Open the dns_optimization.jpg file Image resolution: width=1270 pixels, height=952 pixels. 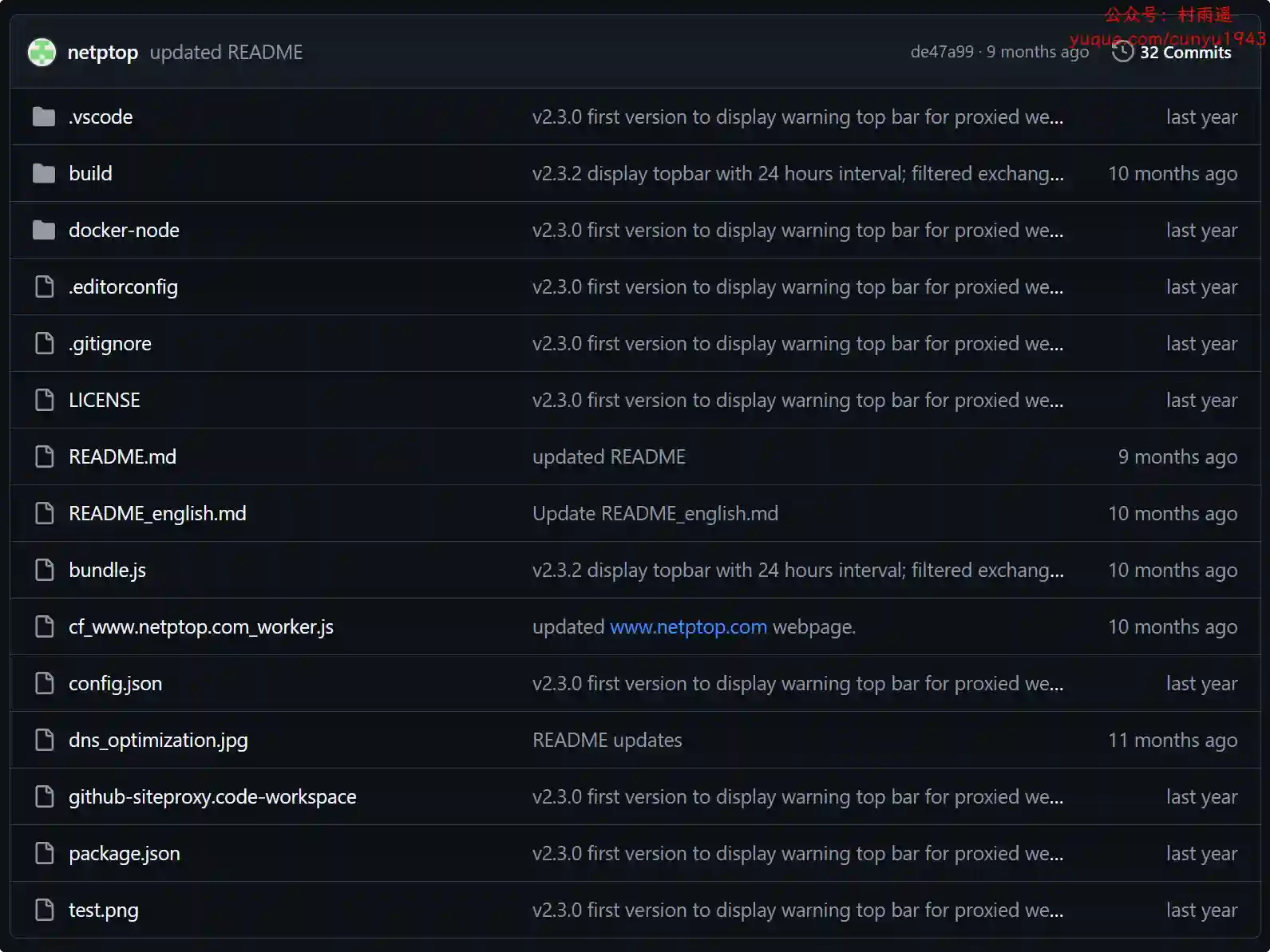coord(158,741)
